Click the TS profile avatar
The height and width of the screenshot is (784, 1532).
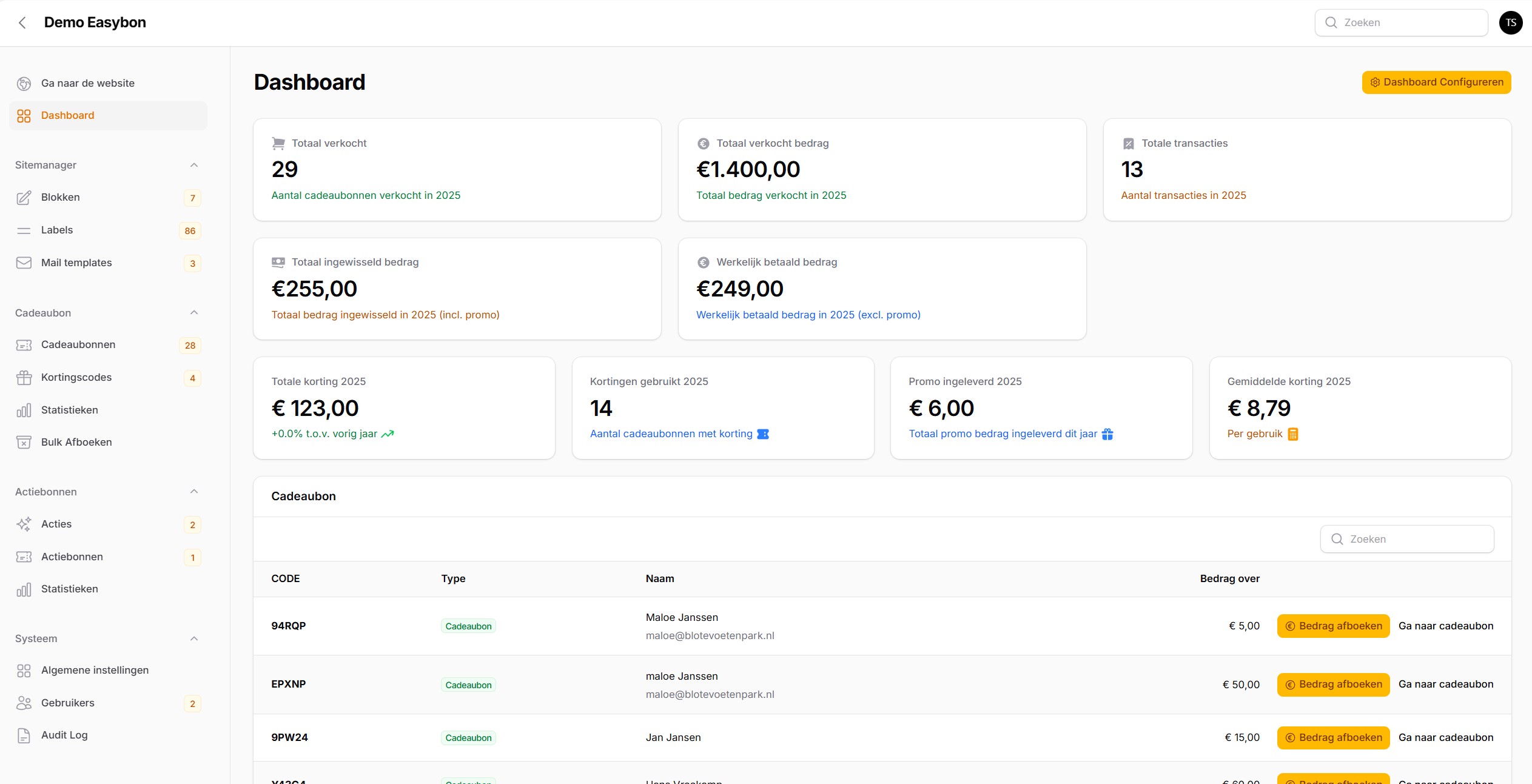click(1511, 22)
